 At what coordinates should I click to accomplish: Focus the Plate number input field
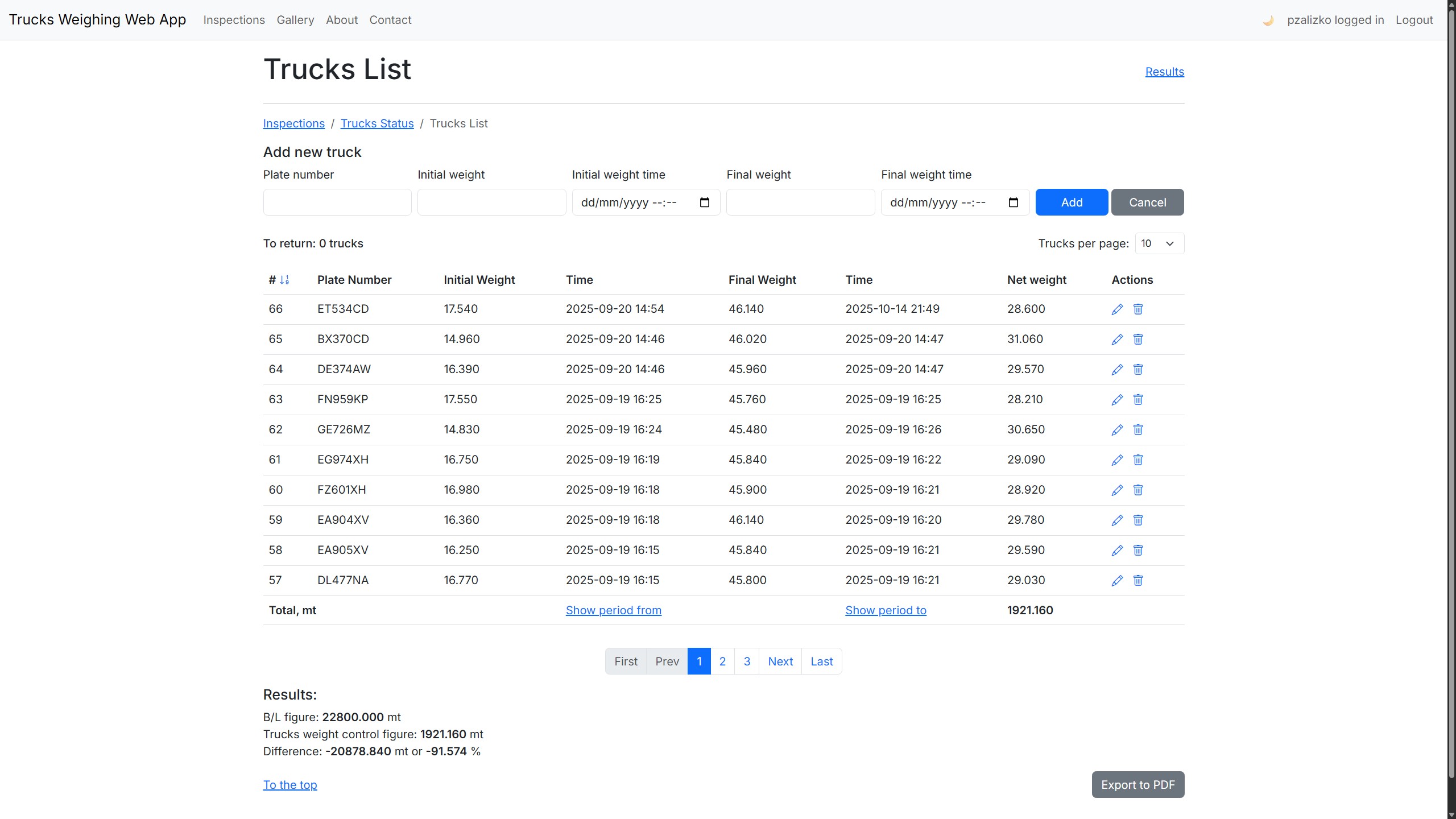pos(337,202)
